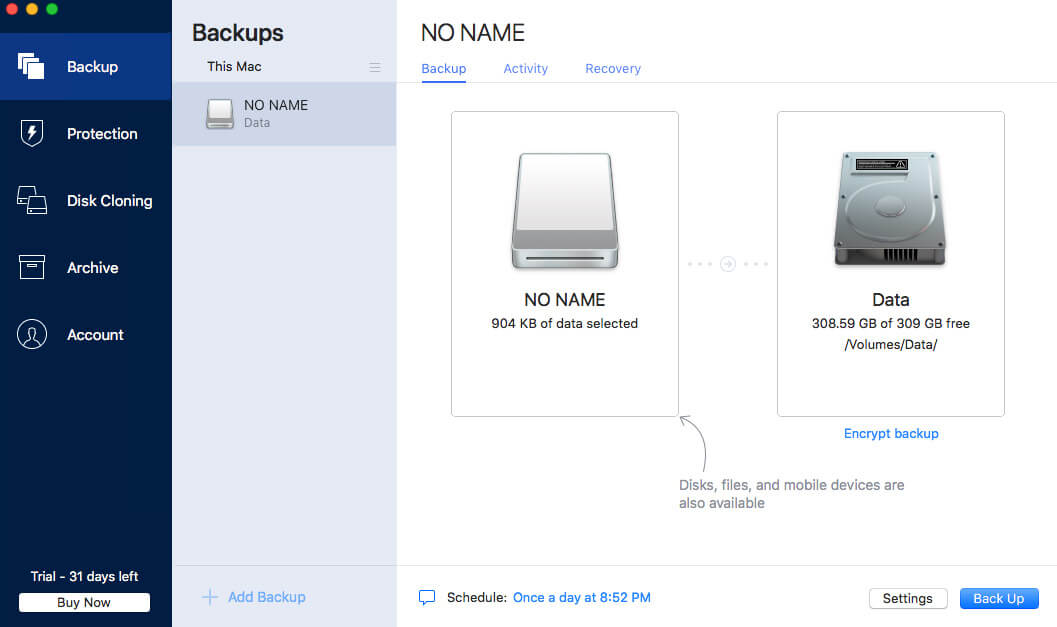Click the green macOS fullscreen button

click(x=52, y=9)
